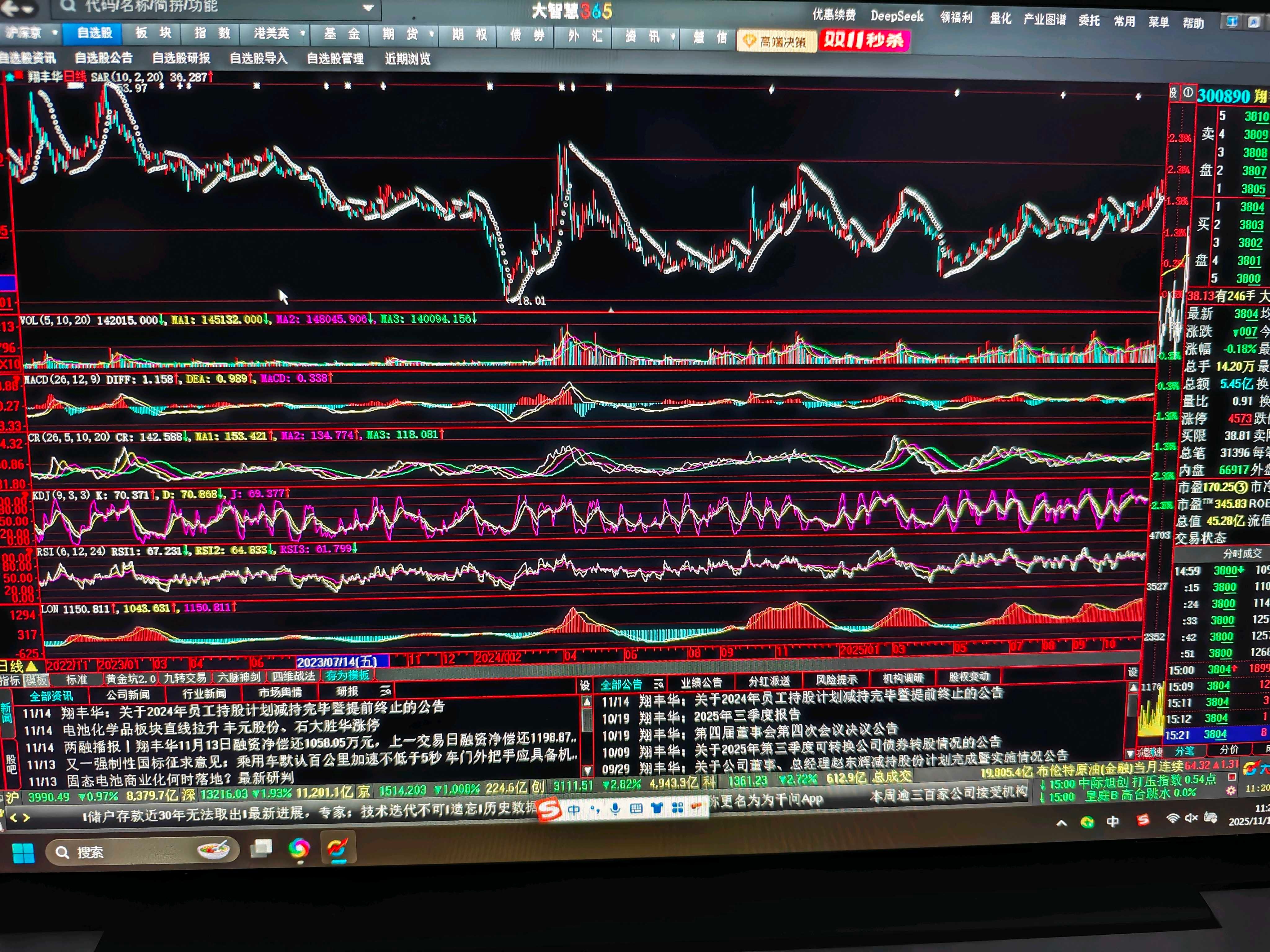Toggle 模板 mode in indicator bar
The height and width of the screenshot is (952, 1270).
pos(36,680)
